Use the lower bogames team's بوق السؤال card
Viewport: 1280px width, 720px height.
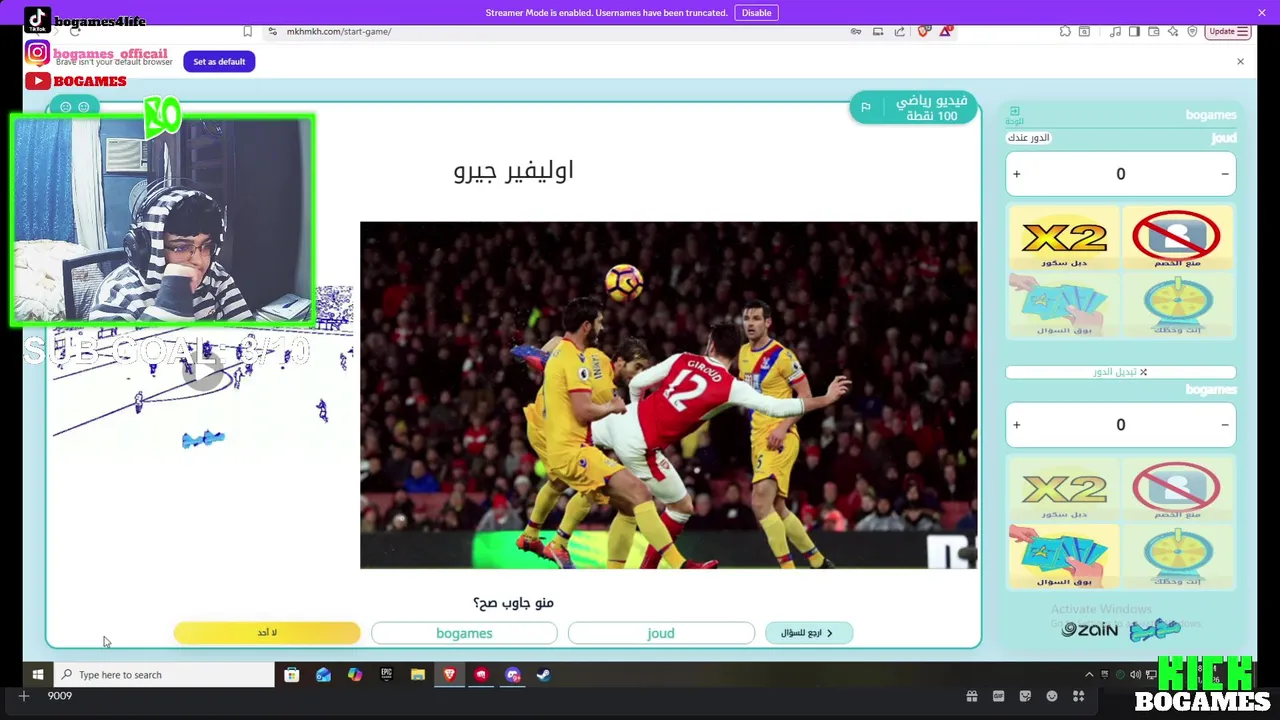(1064, 556)
